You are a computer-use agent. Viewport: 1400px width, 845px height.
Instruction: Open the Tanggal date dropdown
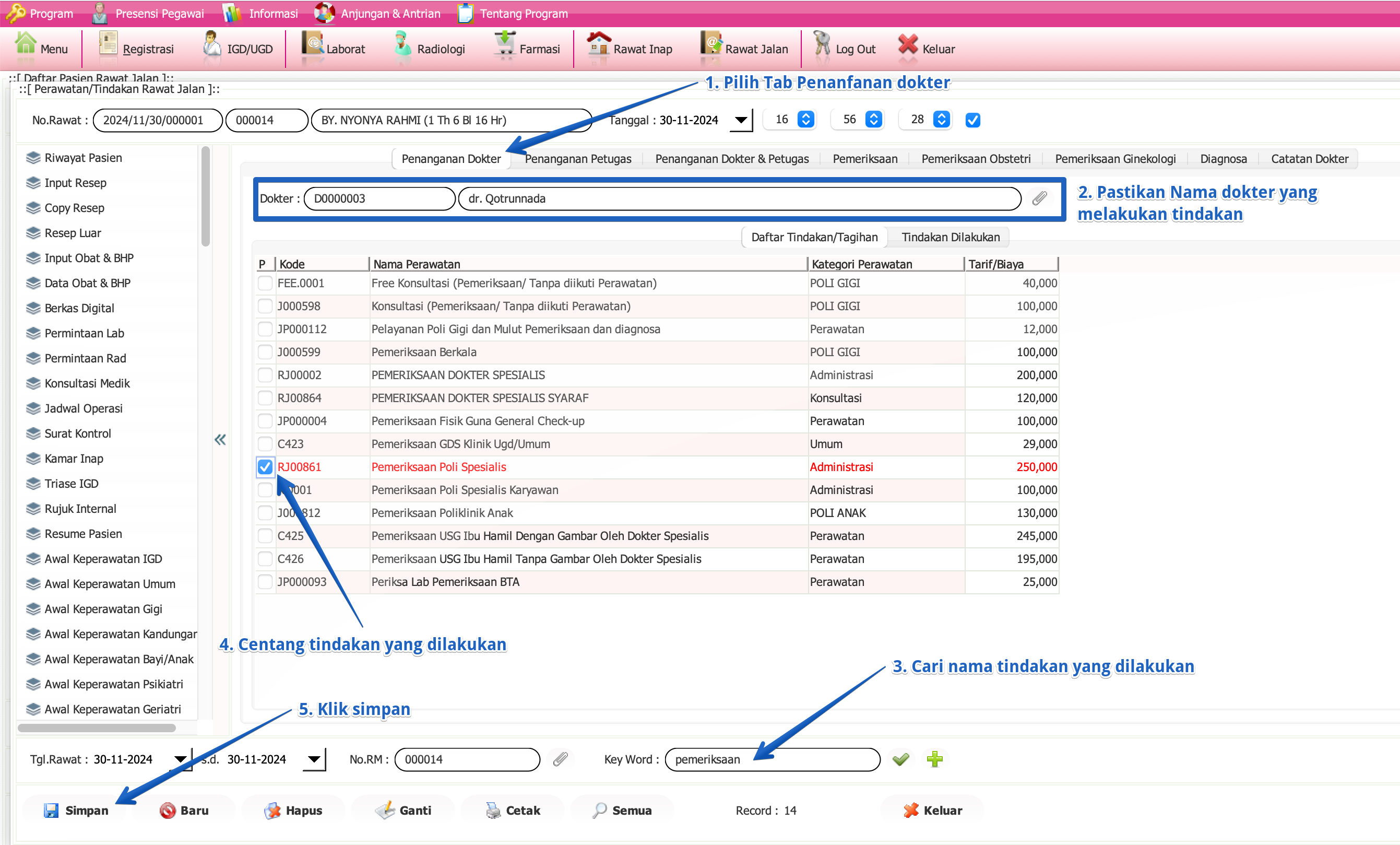click(x=741, y=120)
